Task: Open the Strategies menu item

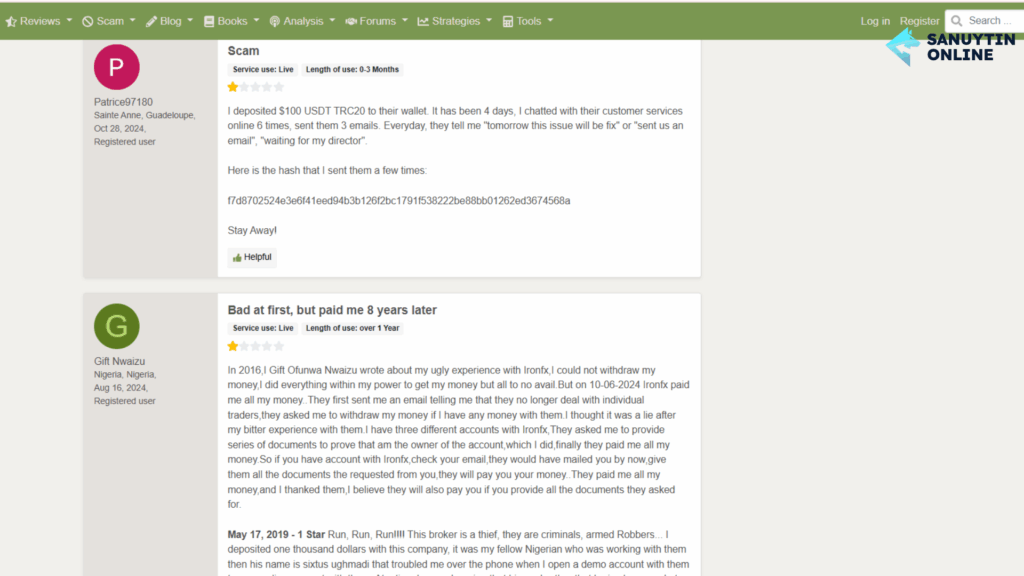Action: [x=456, y=21]
